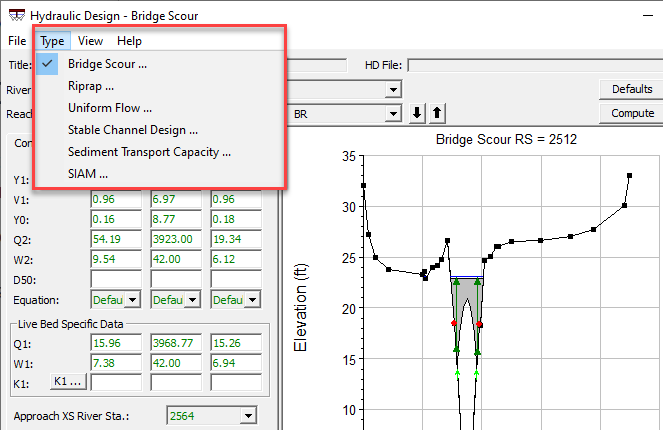Open the View menu
Screen dimensions: 663x430
(x=90, y=41)
